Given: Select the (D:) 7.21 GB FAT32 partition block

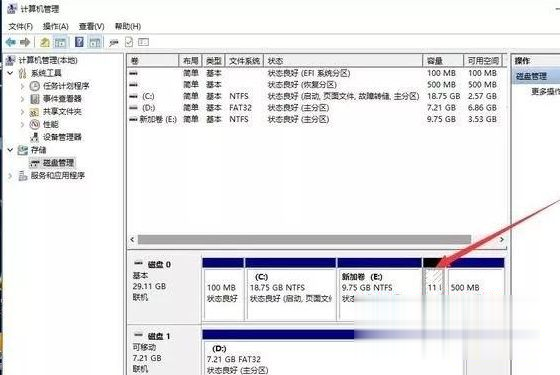Looking at the screenshot, I should pyautogui.click(x=334, y=352).
